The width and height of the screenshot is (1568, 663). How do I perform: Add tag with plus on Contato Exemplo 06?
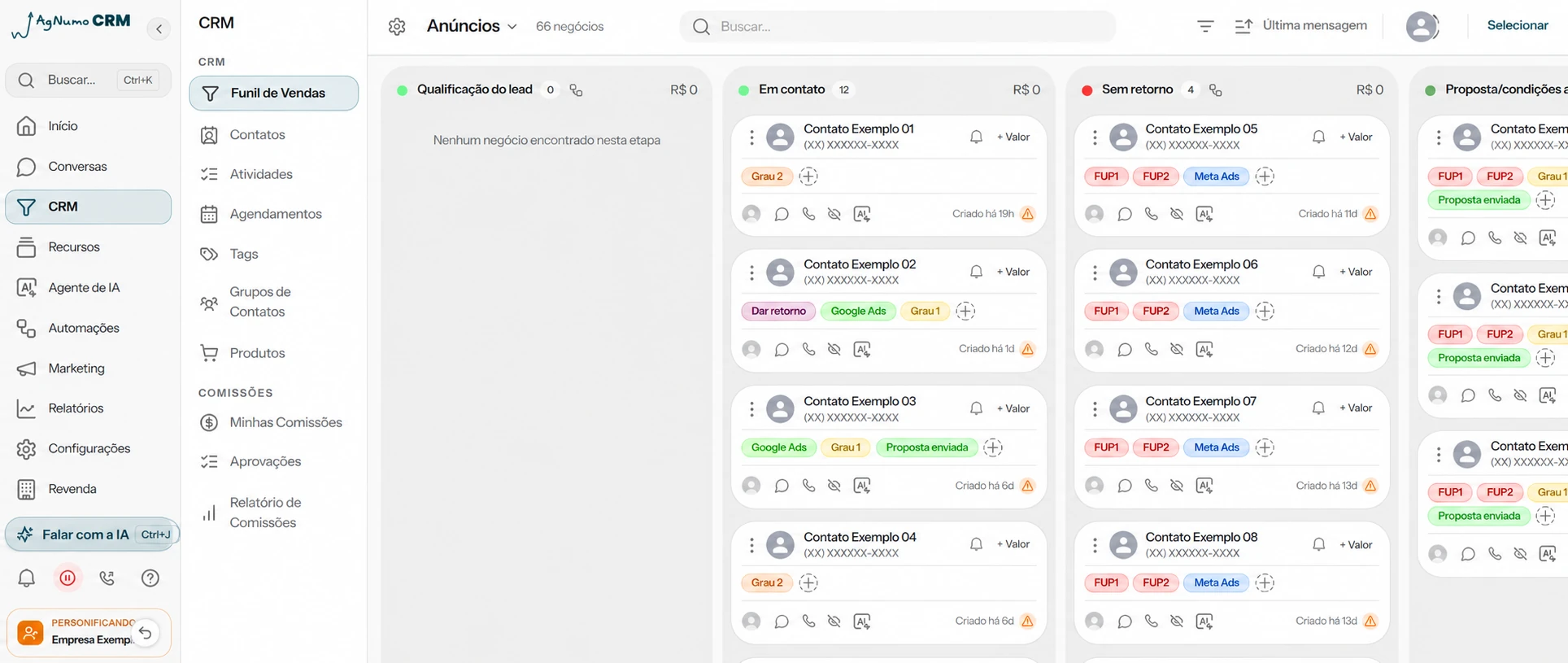click(x=1265, y=311)
